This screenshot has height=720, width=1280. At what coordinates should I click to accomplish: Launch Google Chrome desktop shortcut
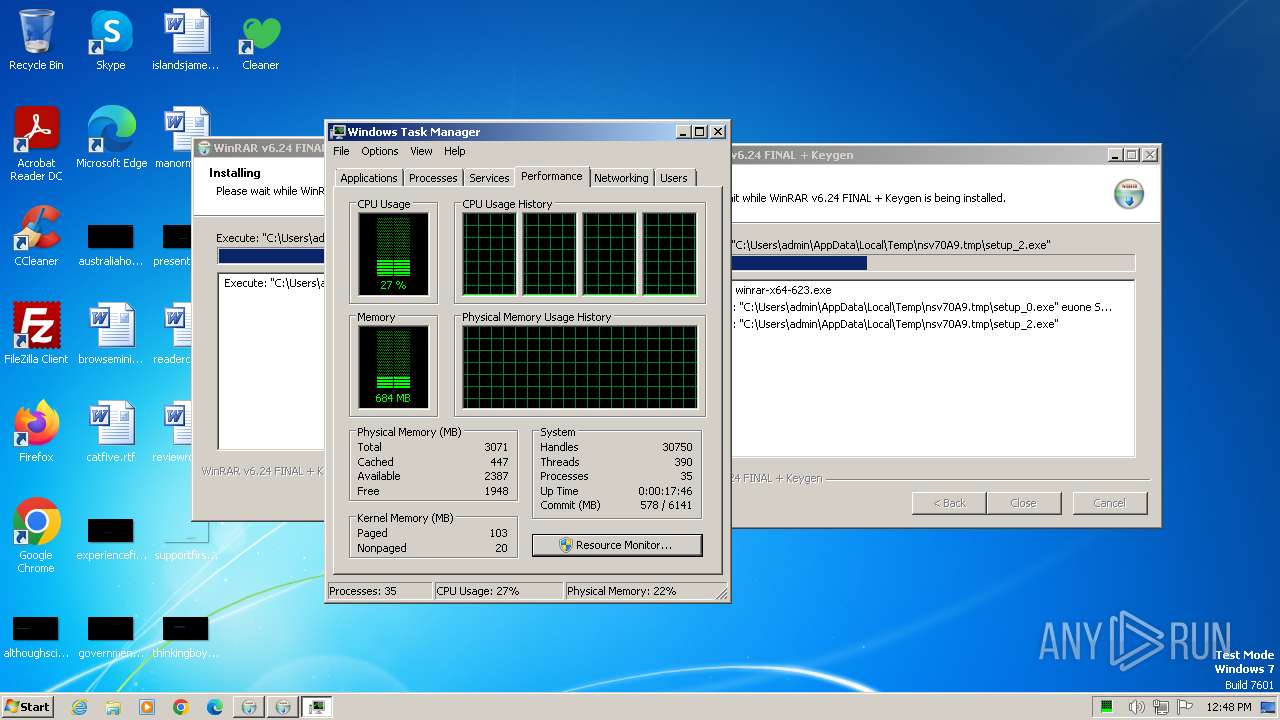tap(36, 536)
